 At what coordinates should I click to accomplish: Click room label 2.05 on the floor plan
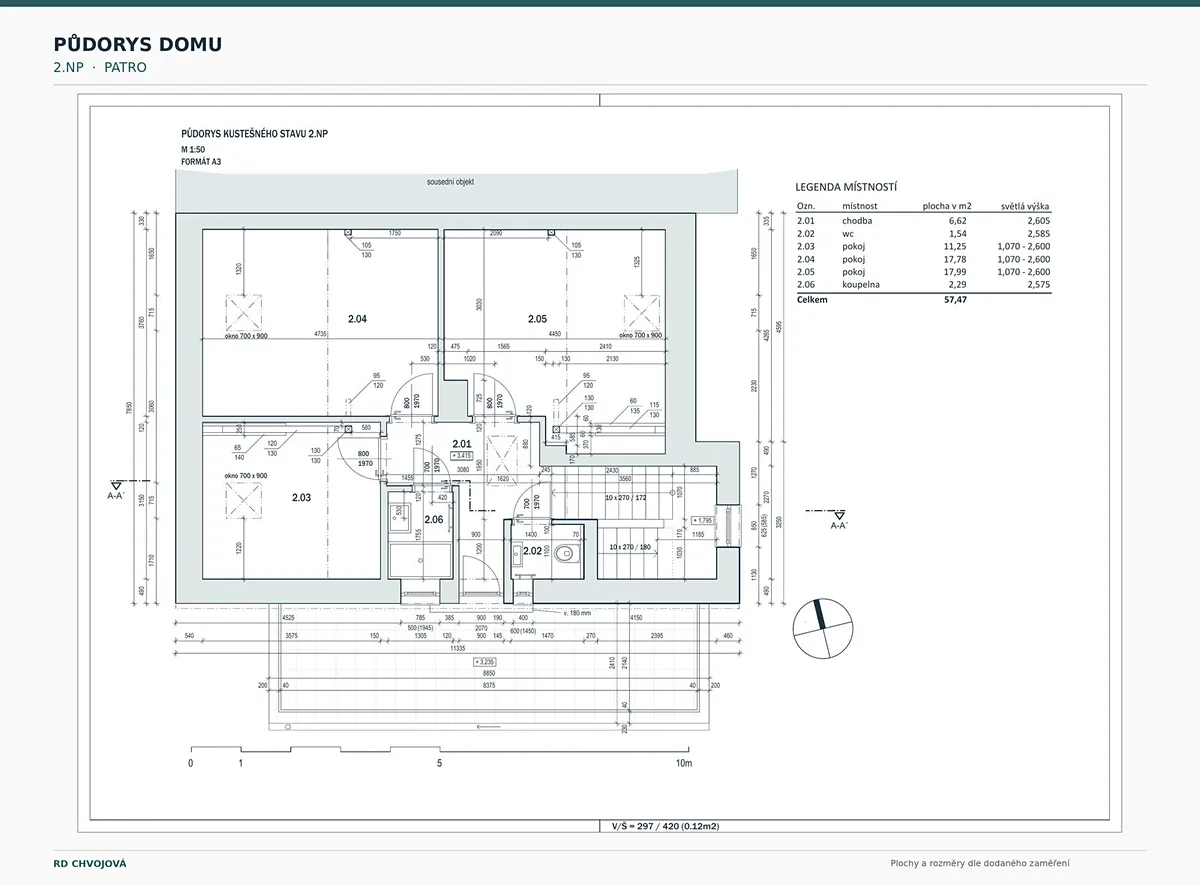538,320
